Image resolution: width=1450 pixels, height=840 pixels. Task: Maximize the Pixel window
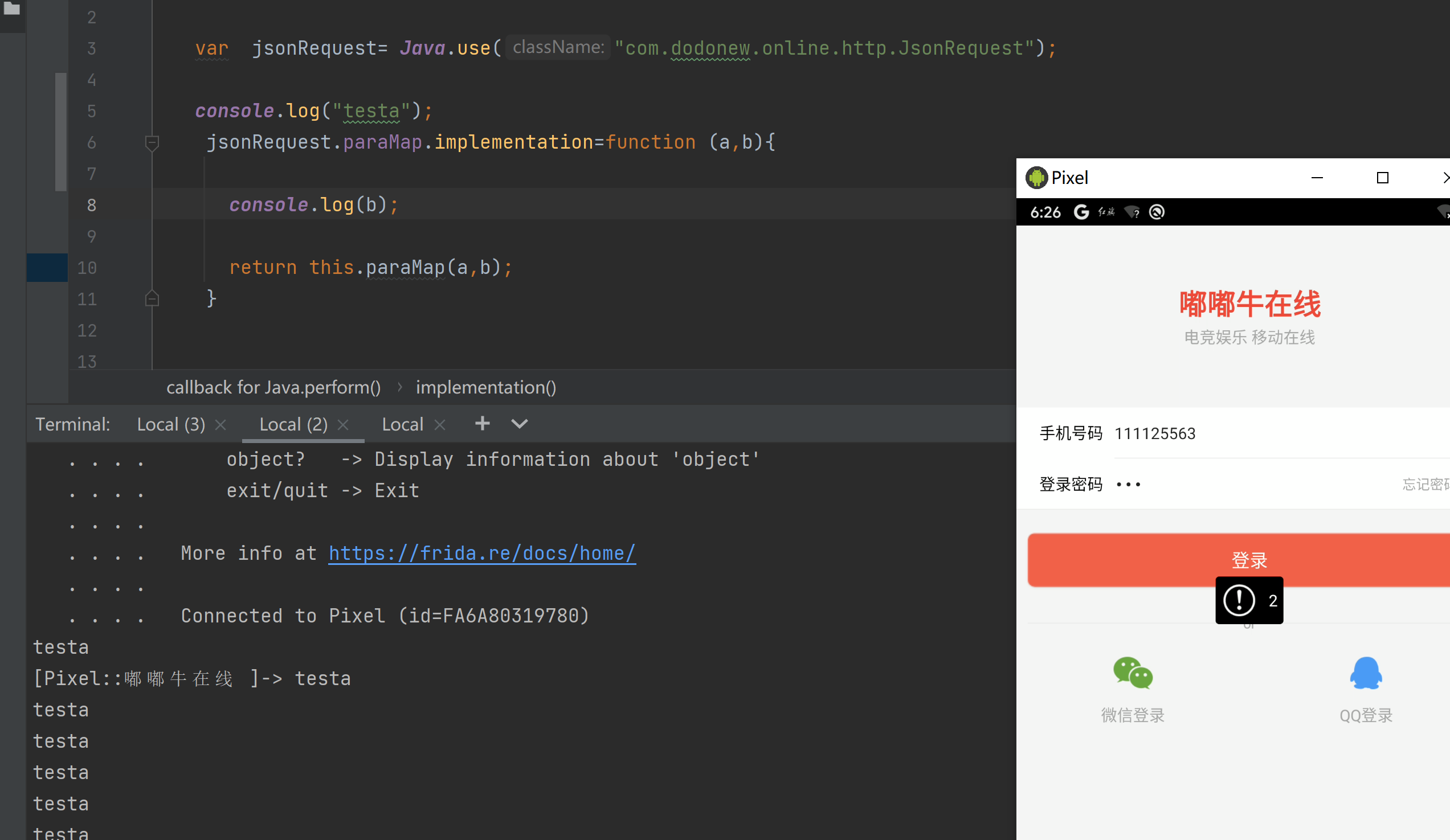point(1383,178)
